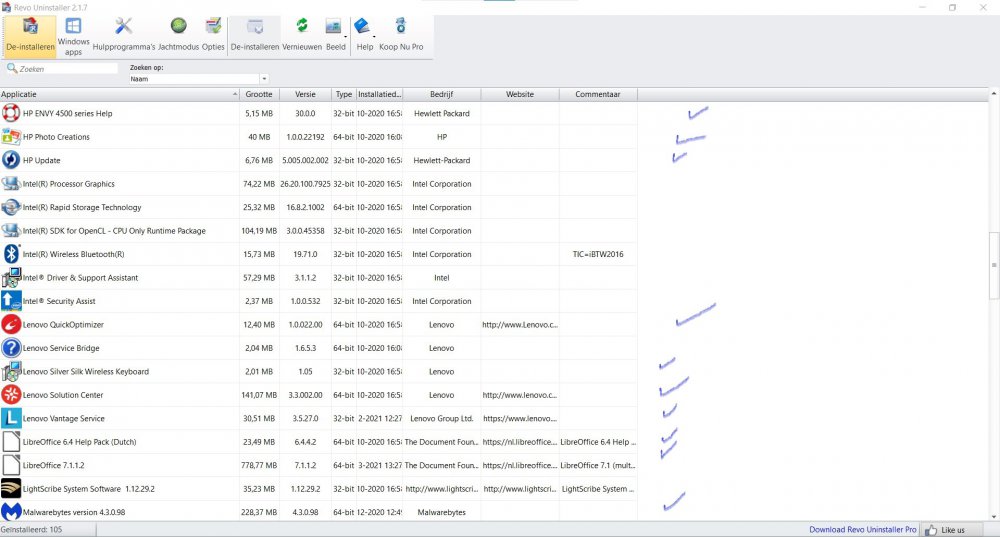Image resolution: width=1000 pixels, height=537 pixels.
Task: Click the active De-installeren uninstaller tab icon
Action: coord(30,26)
